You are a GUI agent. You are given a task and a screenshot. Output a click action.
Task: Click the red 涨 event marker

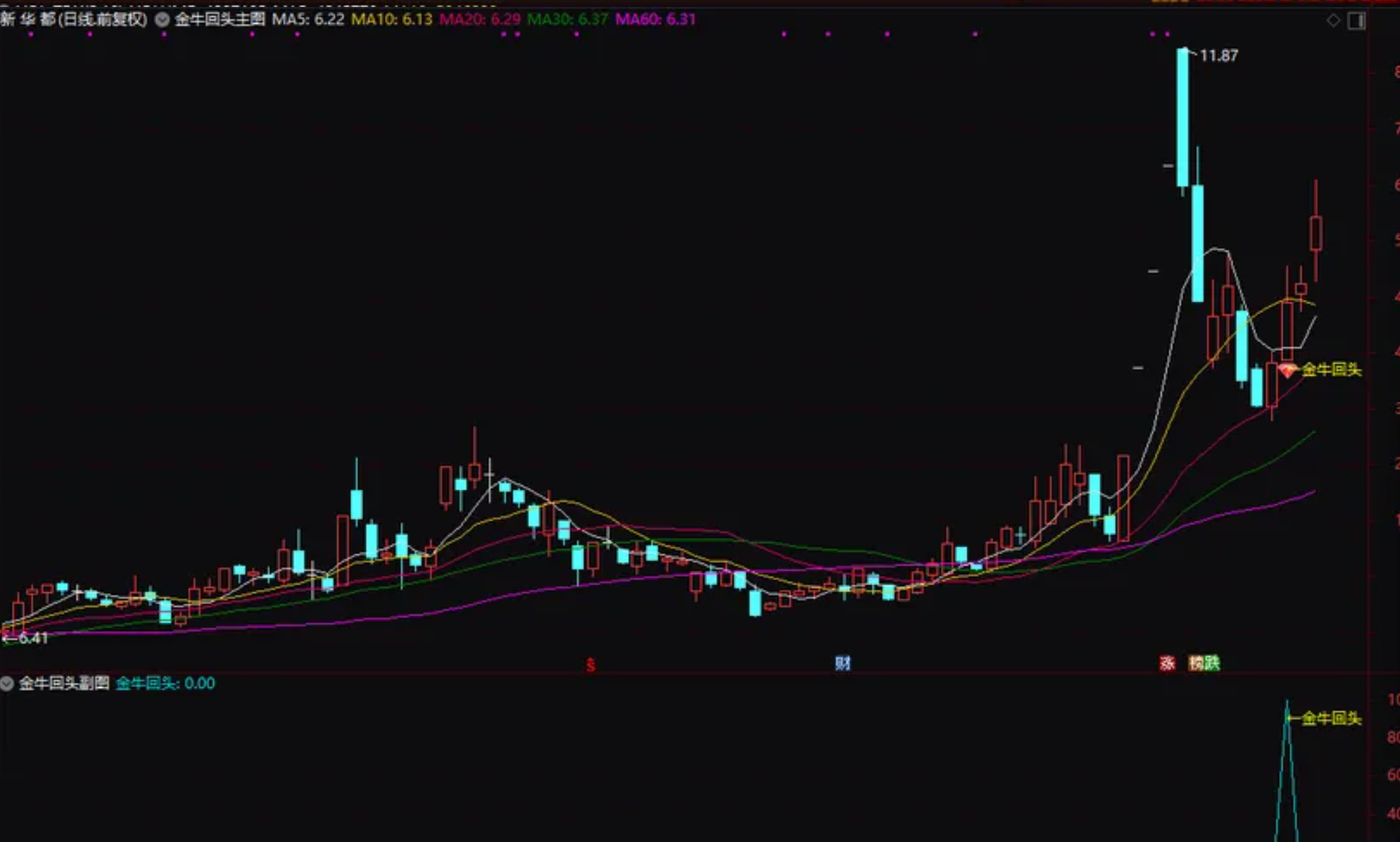pyautogui.click(x=1167, y=663)
